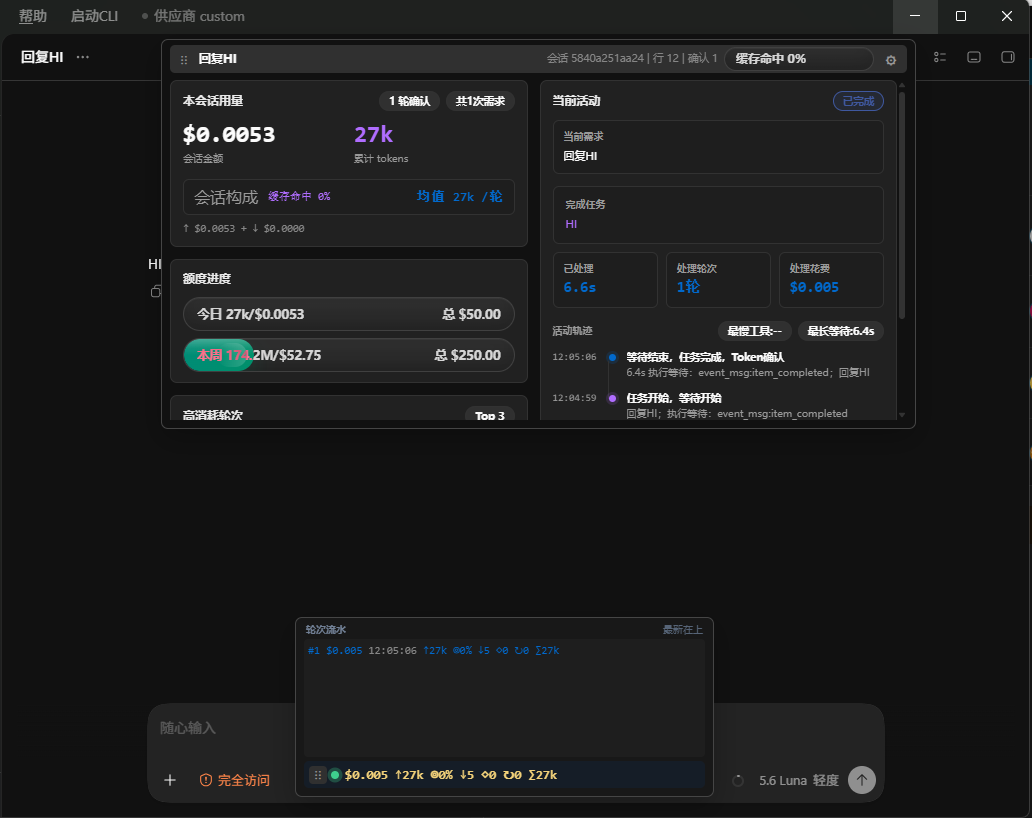Open the 启动CLI menu
The width and height of the screenshot is (1032, 818).
(94, 16)
